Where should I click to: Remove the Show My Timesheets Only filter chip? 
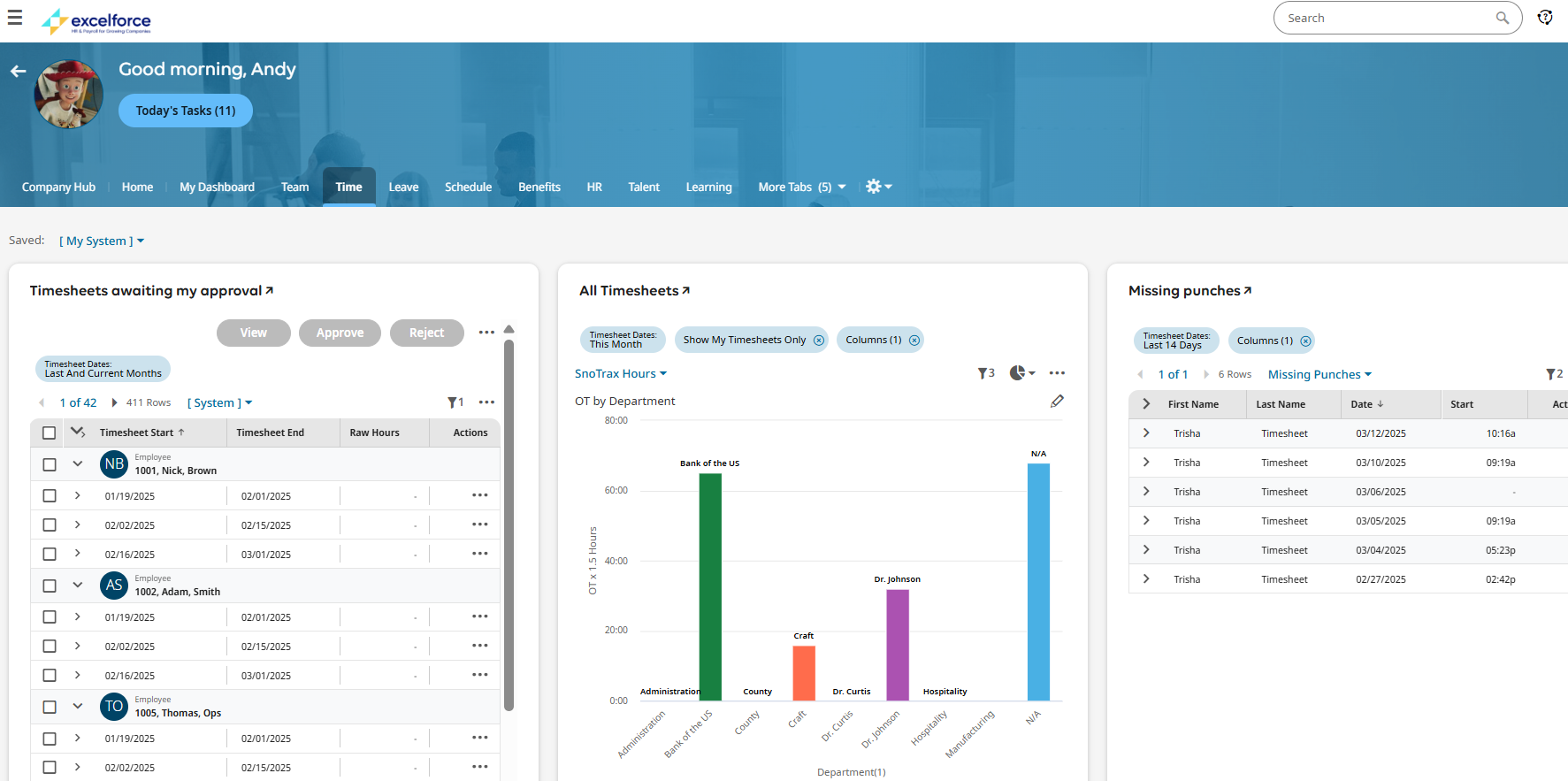point(819,341)
